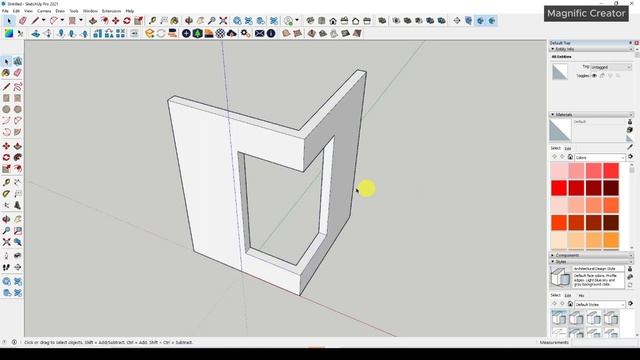The width and height of the screenshot is (640, 360).
Task: Select the Position Camera tool in left toolbar
Action: coord(6,256)
